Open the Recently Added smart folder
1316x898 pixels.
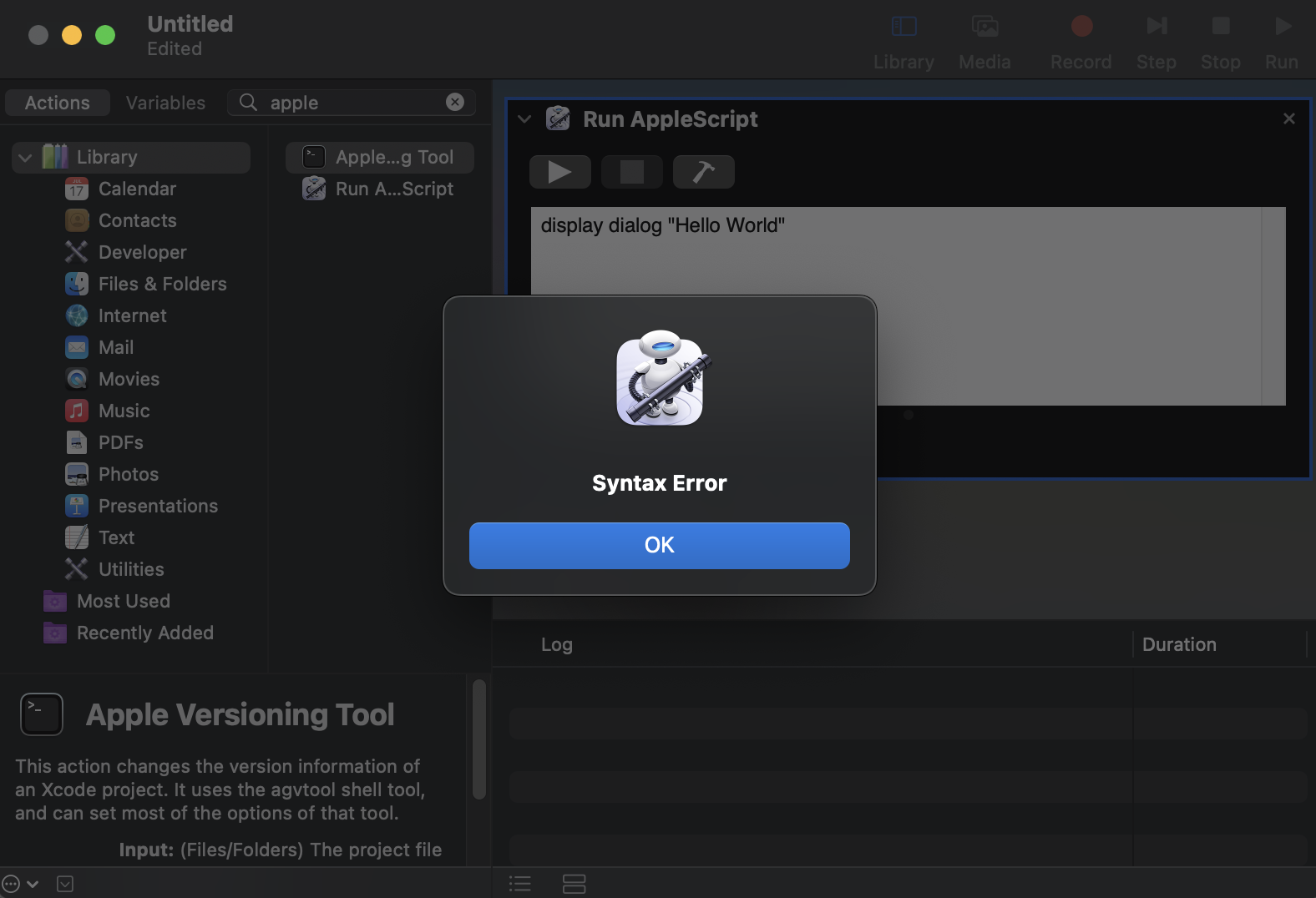144,633
